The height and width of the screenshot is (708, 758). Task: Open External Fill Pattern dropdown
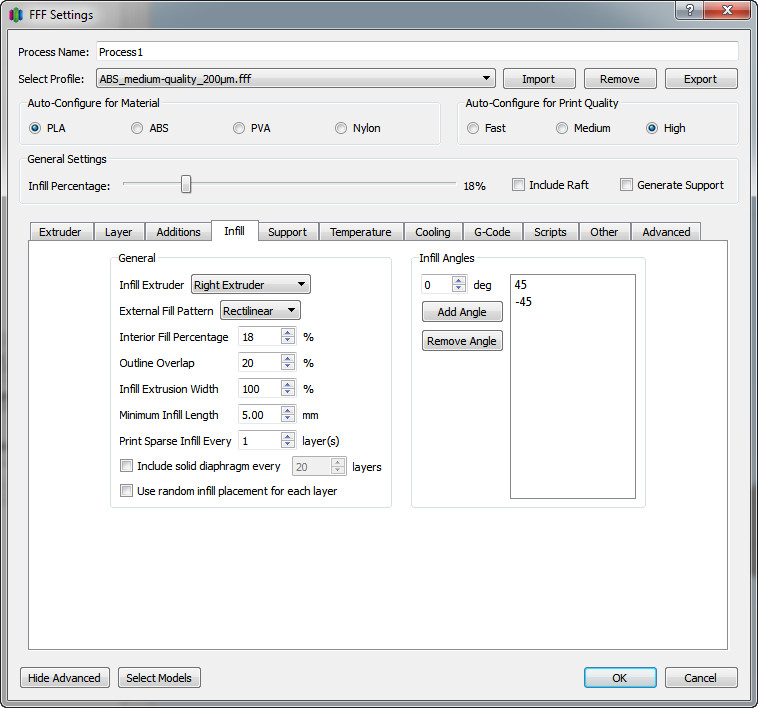click(x=261, y=311)
